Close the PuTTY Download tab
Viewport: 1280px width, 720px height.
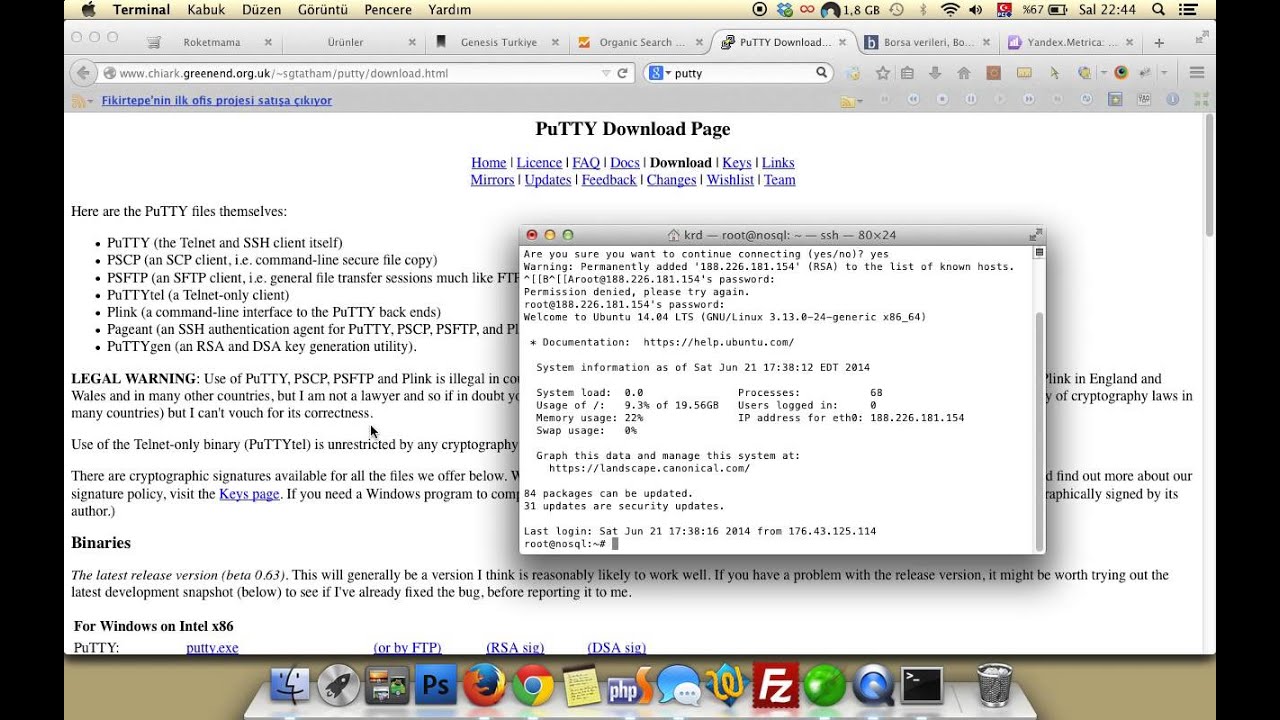(x=843, y=43)
